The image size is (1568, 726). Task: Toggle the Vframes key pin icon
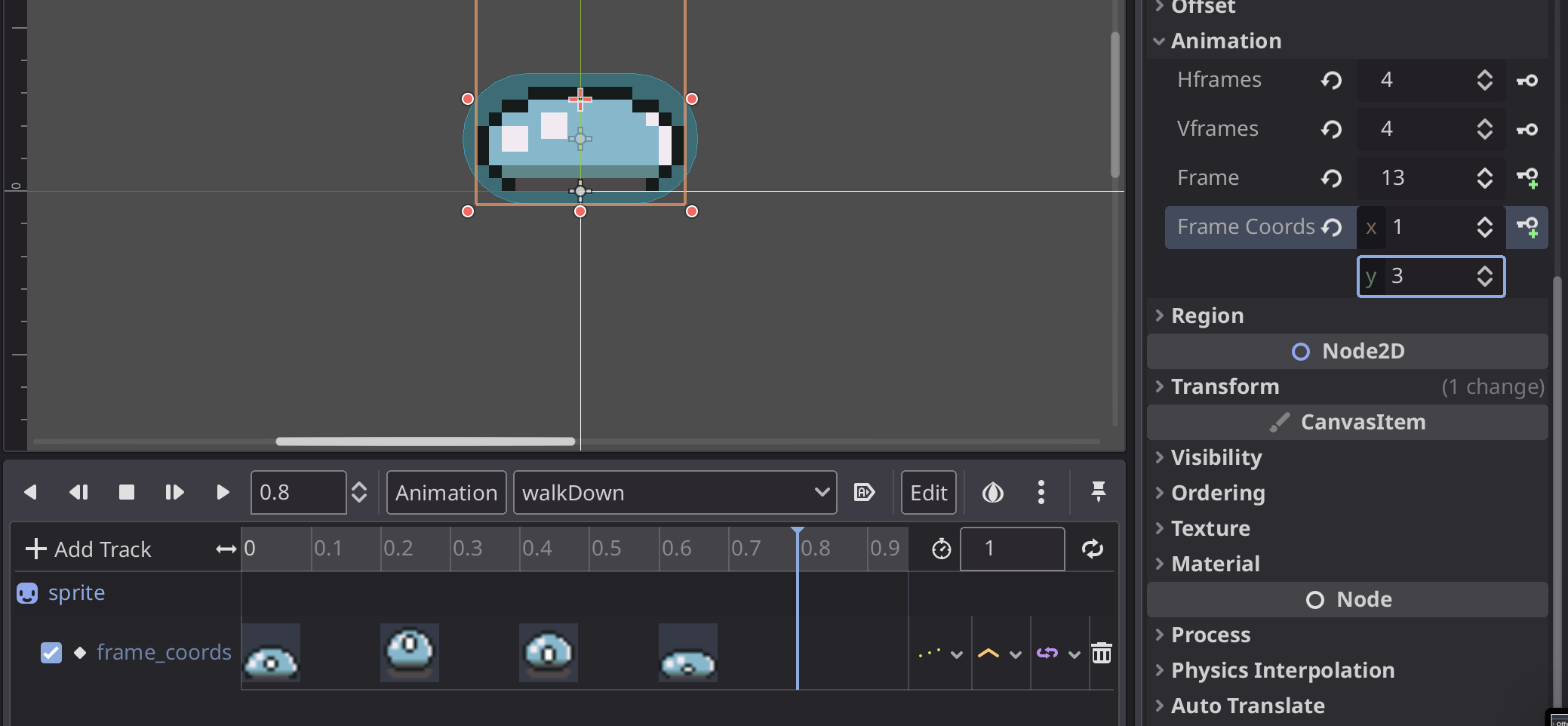tap(1527, 129)
